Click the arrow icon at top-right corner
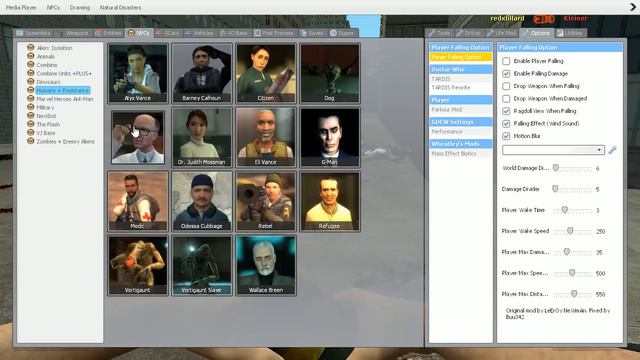The width and height of the screenshot is (640, 360). [633, 7]
